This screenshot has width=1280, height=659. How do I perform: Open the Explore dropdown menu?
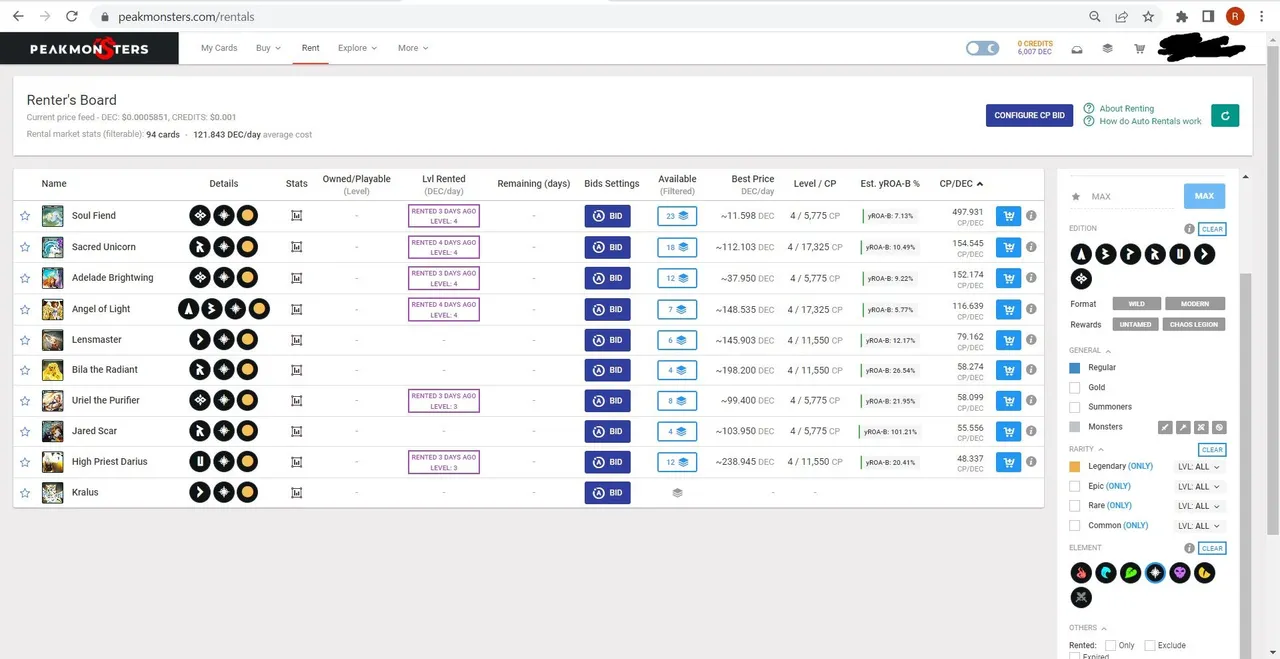click(357, 48)
